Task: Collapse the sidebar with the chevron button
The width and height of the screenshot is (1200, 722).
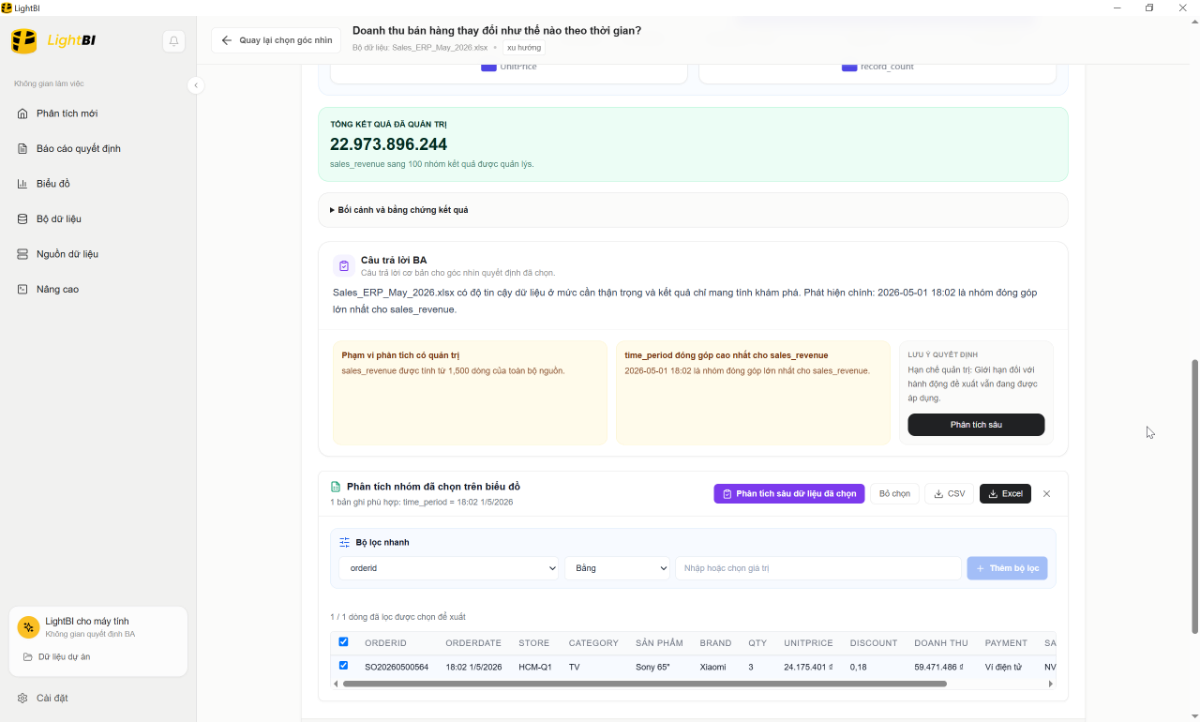Action: pyautogui.click(x=196, y=86)
